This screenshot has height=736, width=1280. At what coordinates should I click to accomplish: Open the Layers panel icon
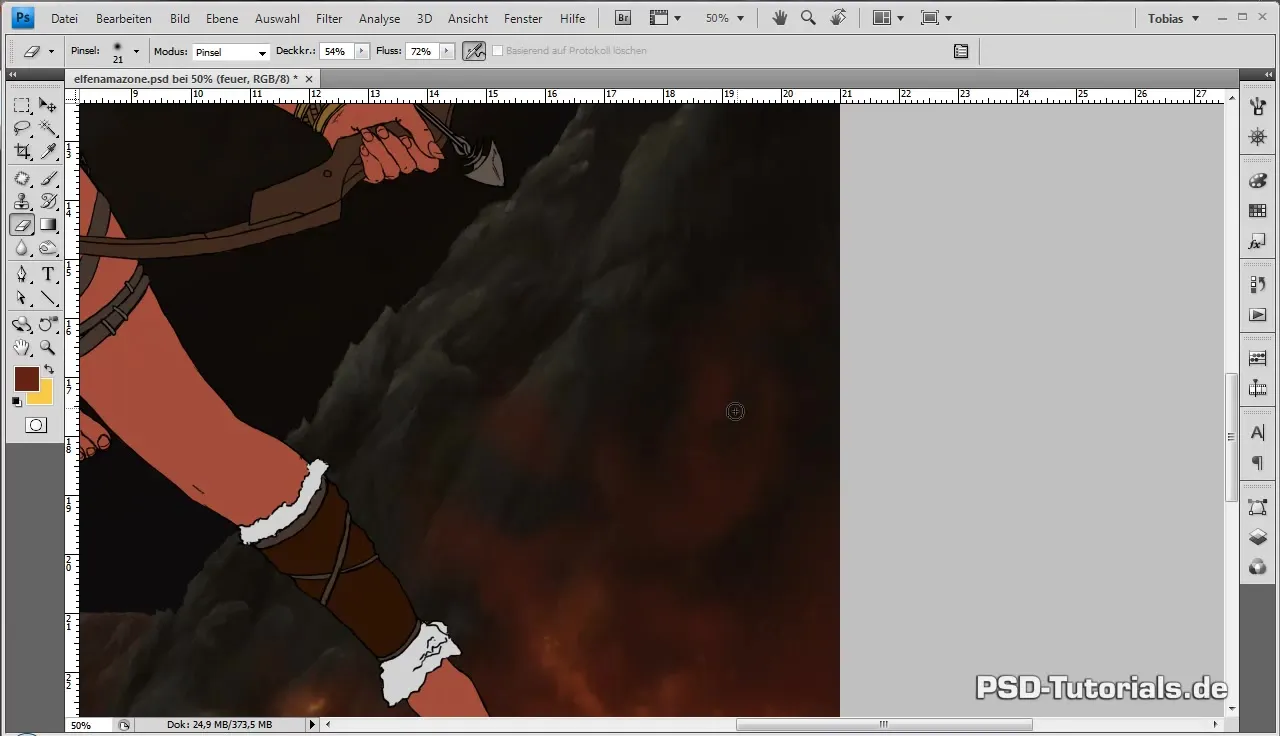coord(1258,537)
